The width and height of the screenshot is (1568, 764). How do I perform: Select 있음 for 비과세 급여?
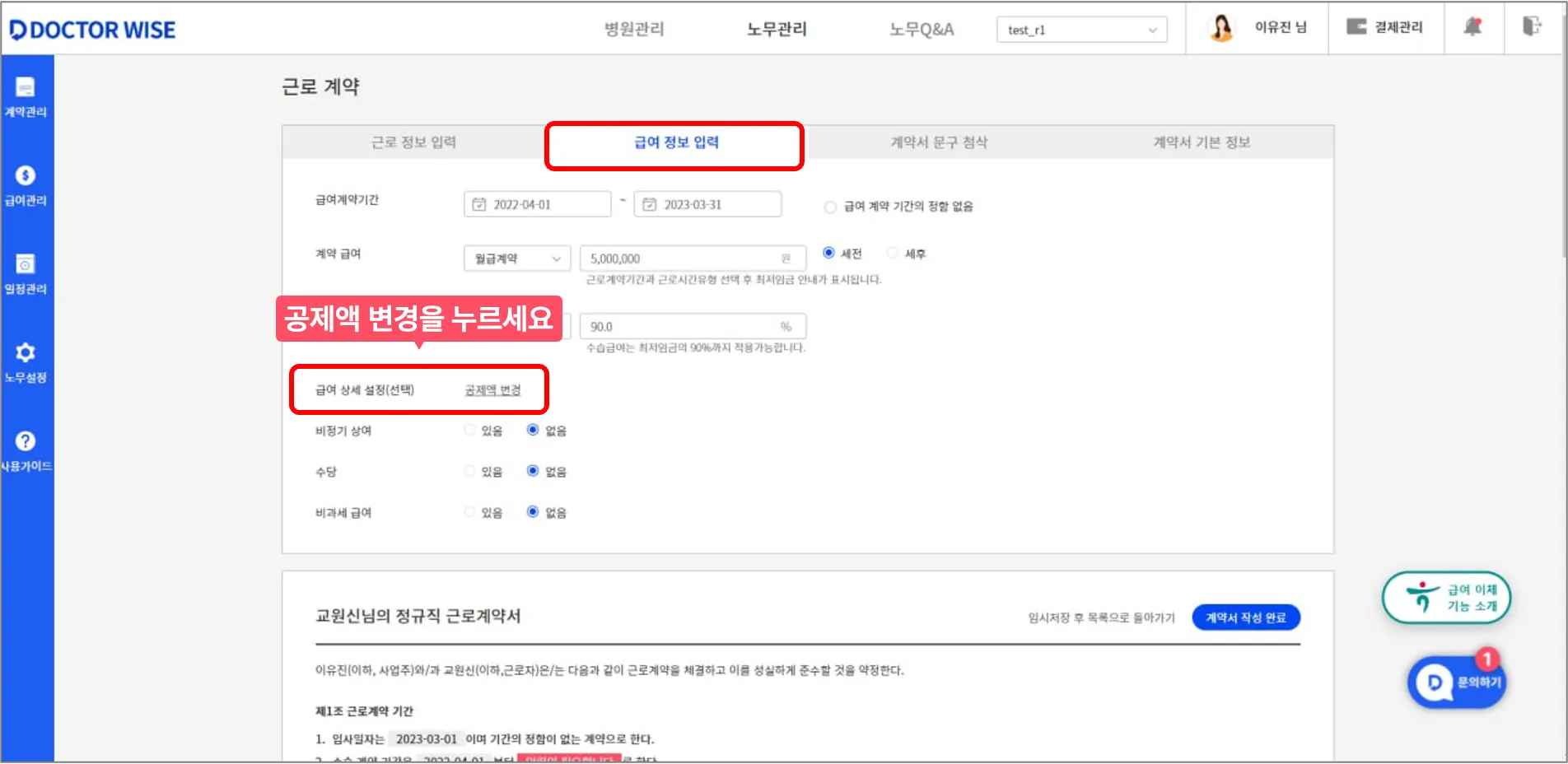(x=469, y=512)
